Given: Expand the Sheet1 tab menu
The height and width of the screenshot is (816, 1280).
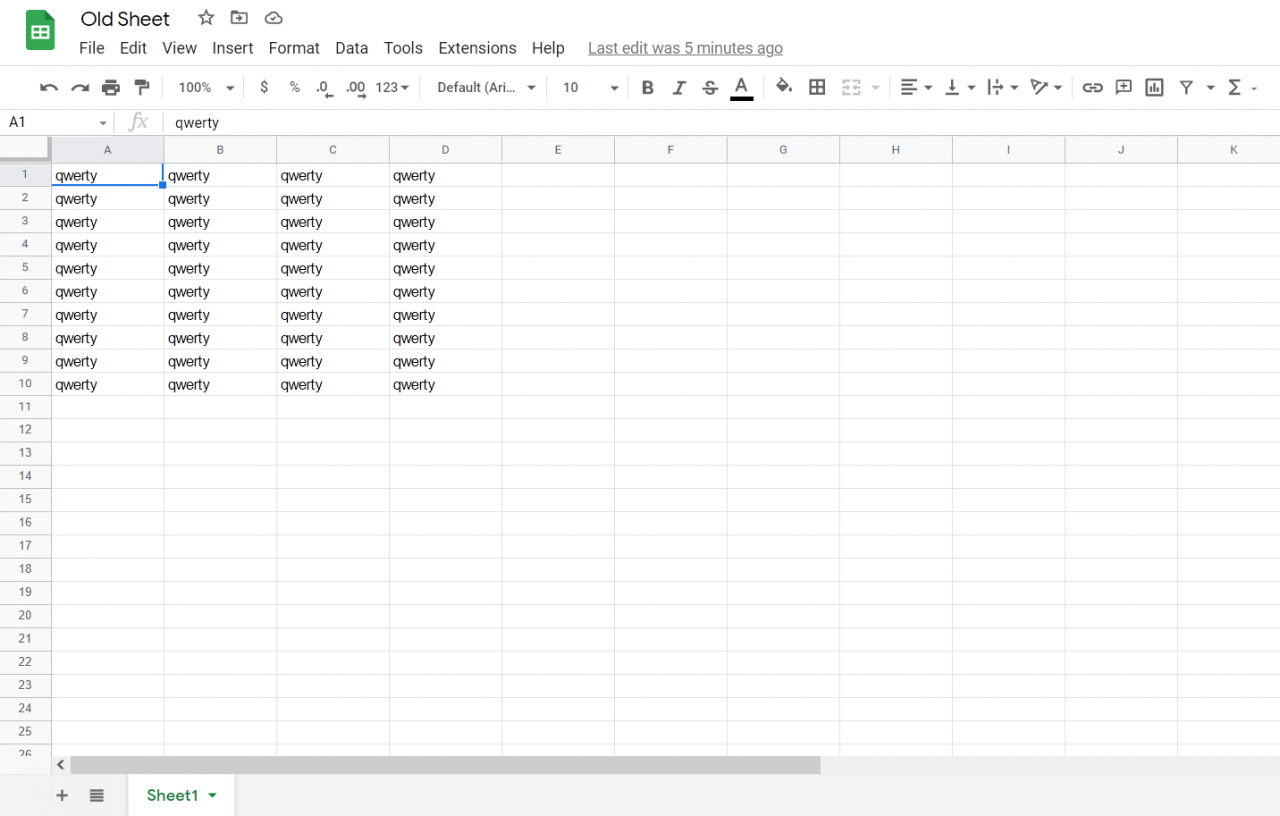Looking at the screenshot, I should point(211,795).
